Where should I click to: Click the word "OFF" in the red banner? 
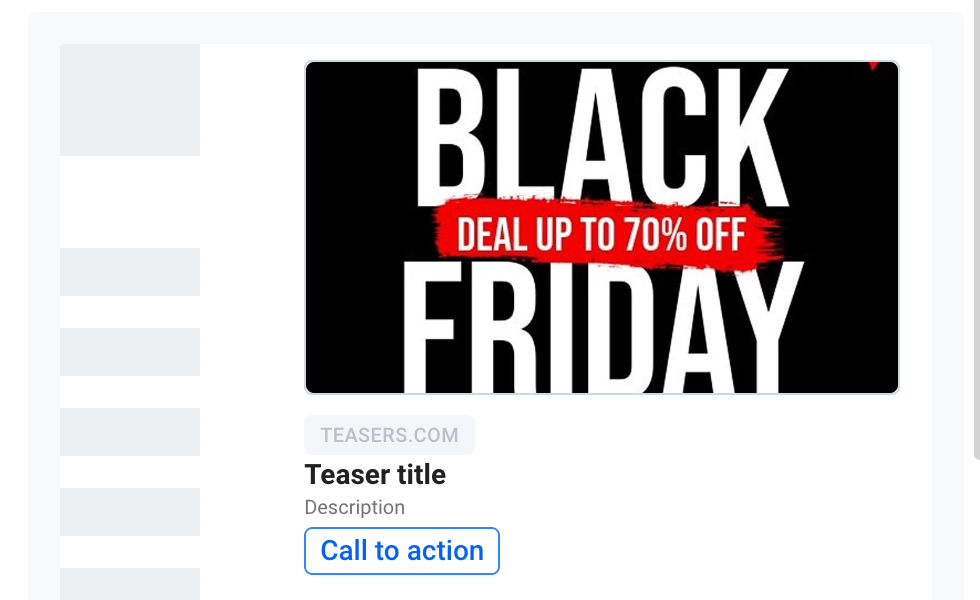[x=720, y=236]
